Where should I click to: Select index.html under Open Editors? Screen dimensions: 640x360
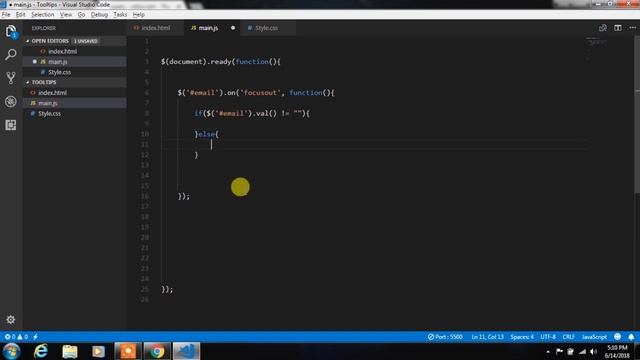point(75,51)
